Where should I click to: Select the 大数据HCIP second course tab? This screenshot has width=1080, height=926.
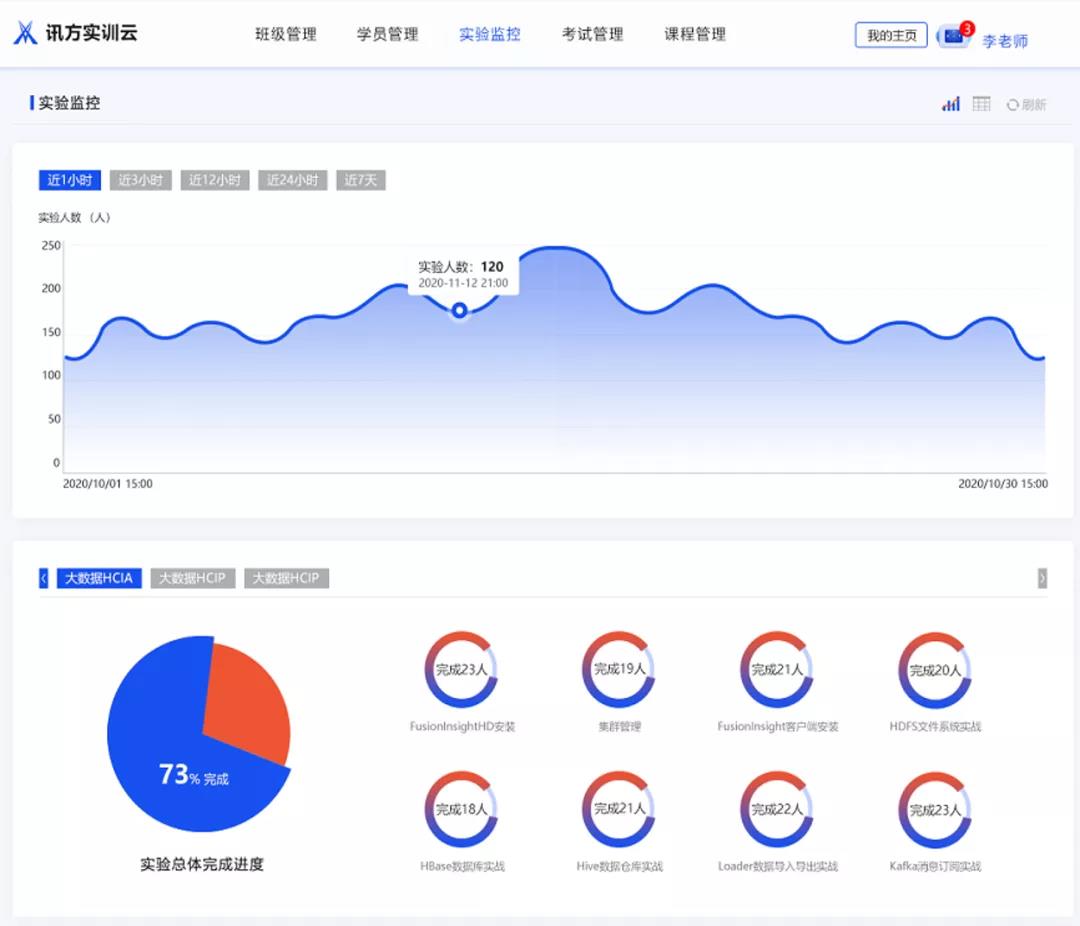(191, 578)
